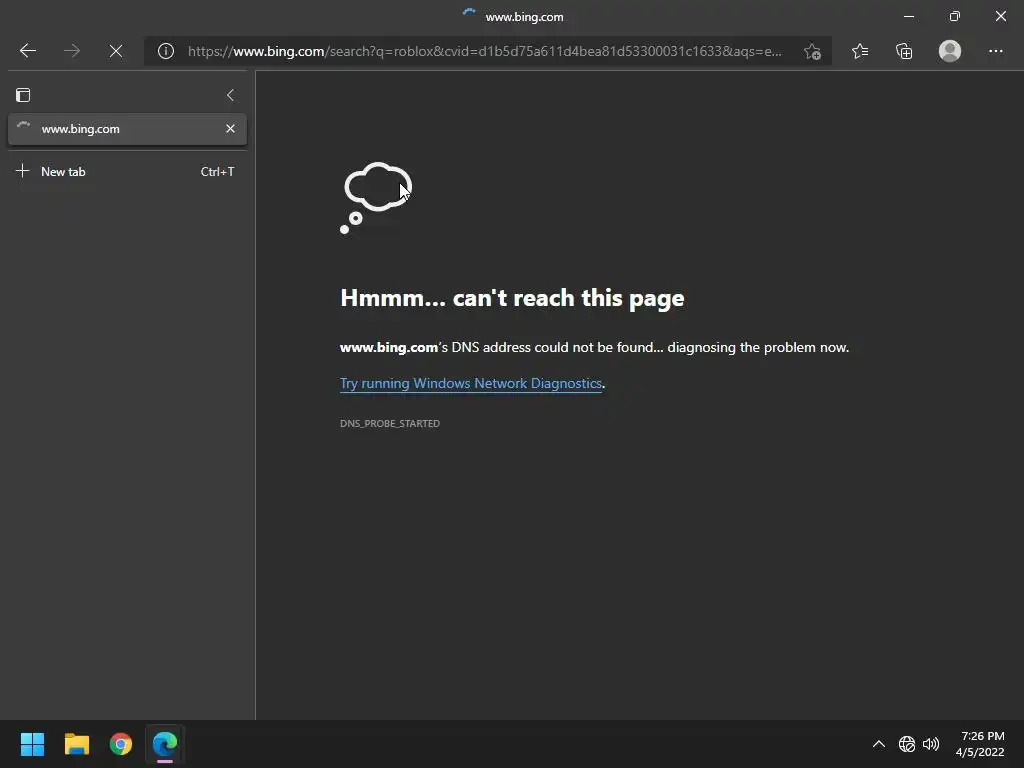Select the www.bing.com vertical tab
The height and width of the screenshot is (768, 1024).
tap(127, 129)
